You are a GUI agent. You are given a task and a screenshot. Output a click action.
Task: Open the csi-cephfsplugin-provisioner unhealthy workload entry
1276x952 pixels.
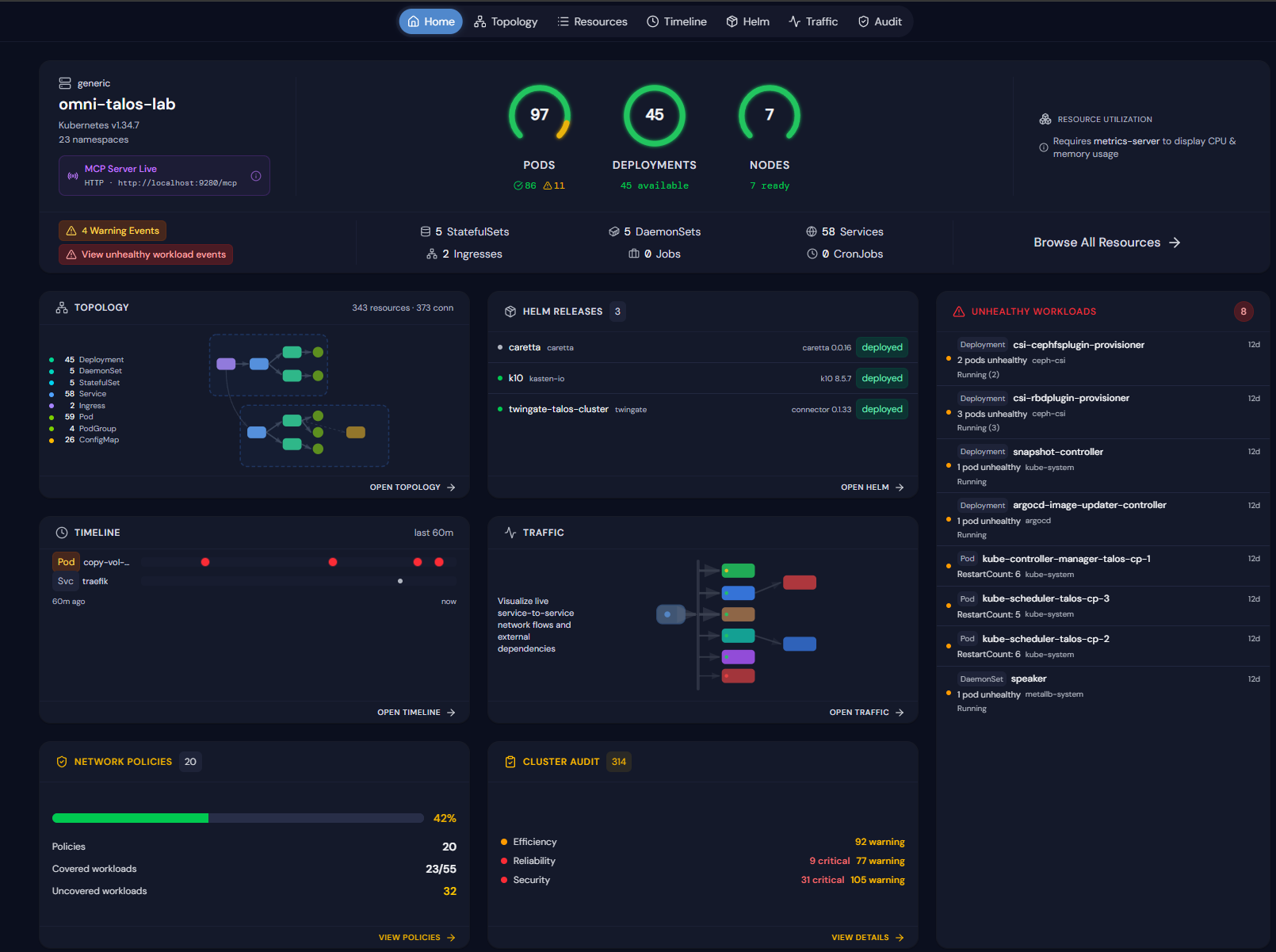pos(1103,359)
